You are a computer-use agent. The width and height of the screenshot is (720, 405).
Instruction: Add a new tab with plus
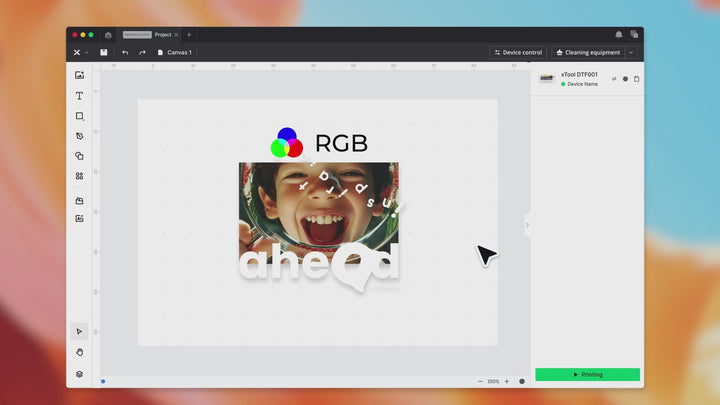189,34
